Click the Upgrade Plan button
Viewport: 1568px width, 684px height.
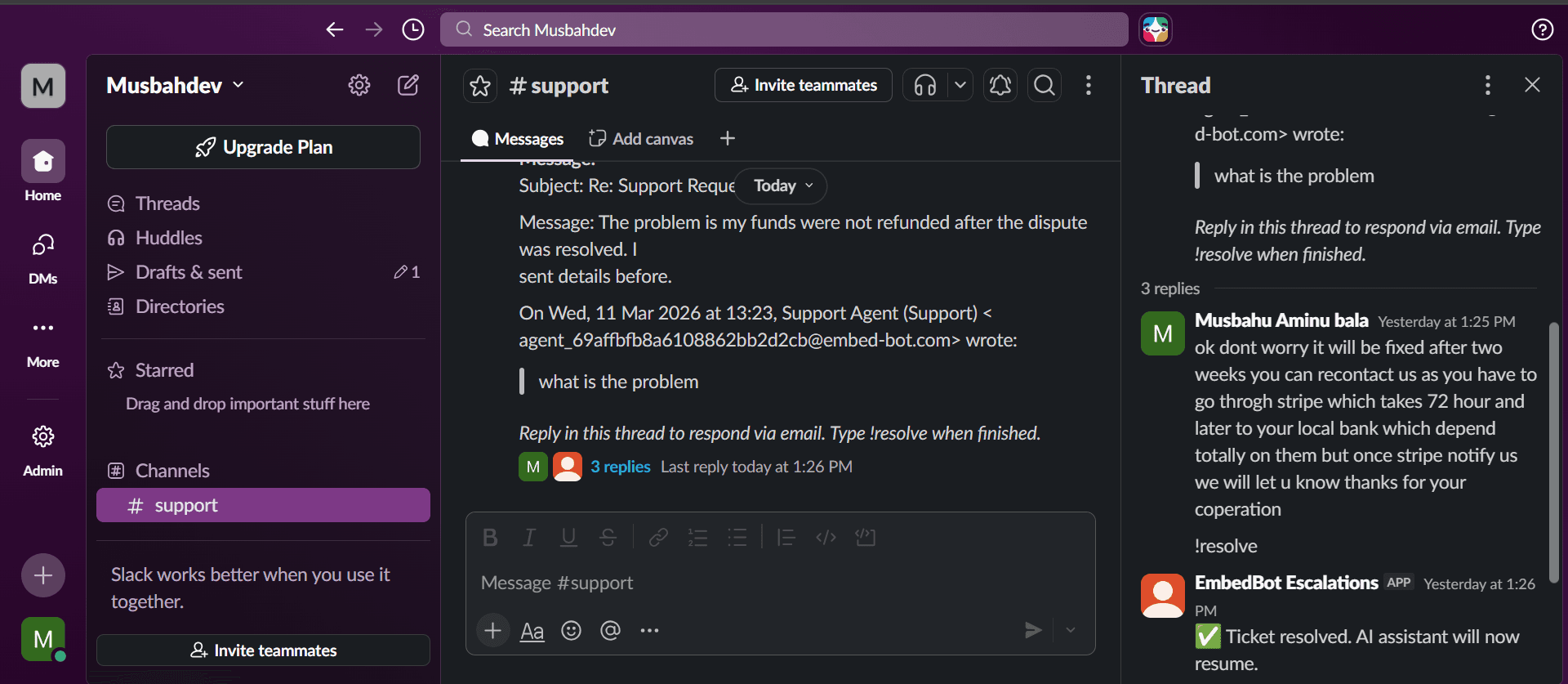tap(262, 147)
